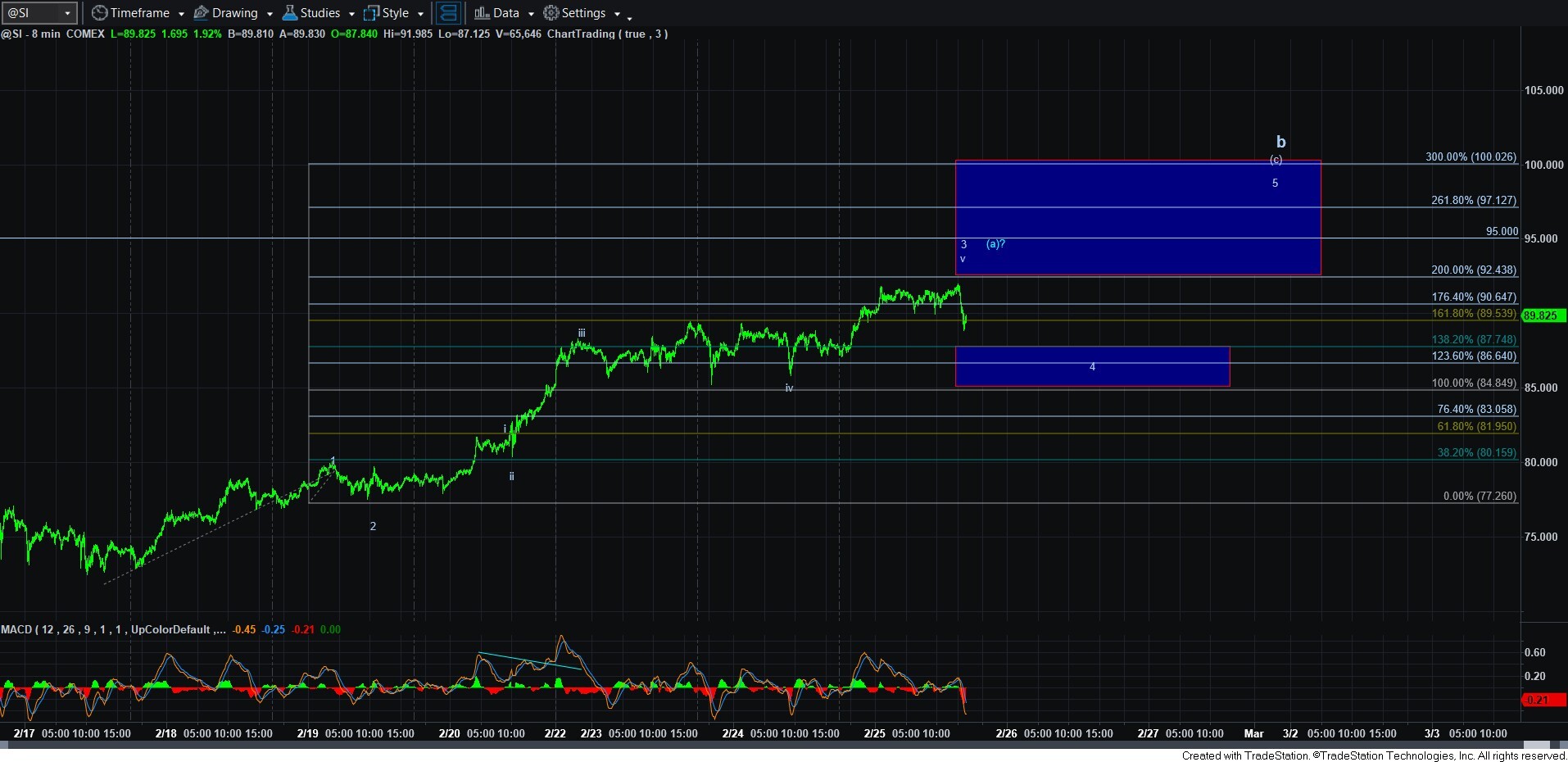Viewport: 1568px width, 762px height.
Task: Click the Settings gear icon
Action: coord(551,13)
